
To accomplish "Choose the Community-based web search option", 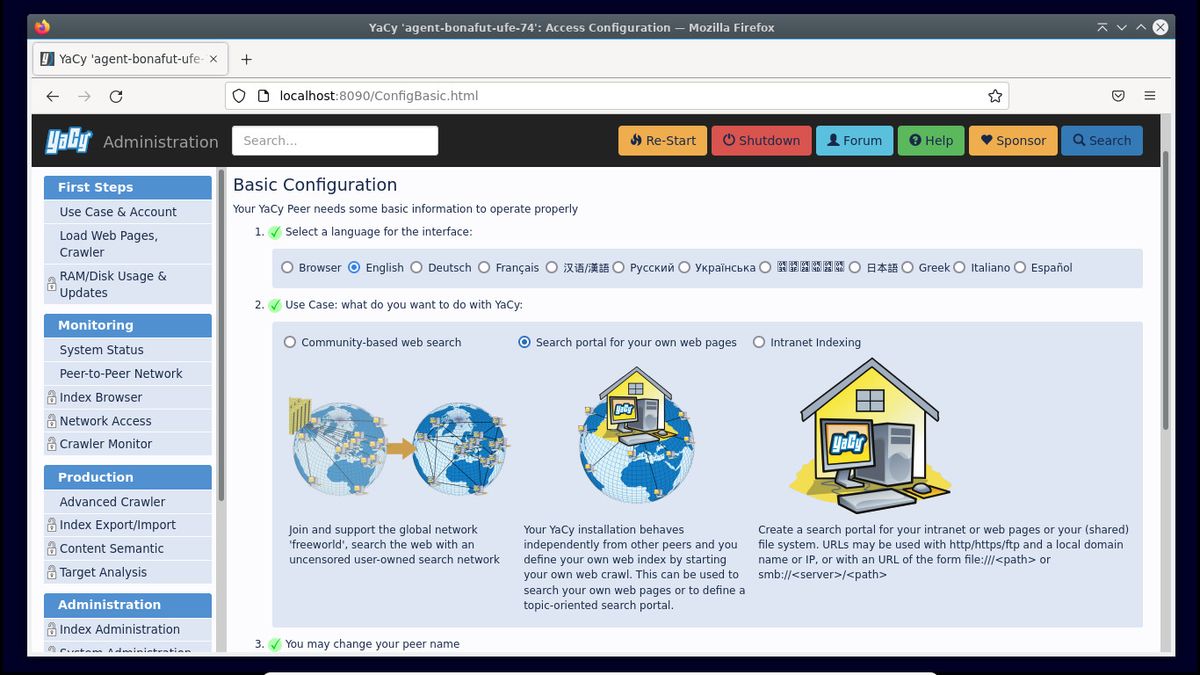I will pos(289,342).
